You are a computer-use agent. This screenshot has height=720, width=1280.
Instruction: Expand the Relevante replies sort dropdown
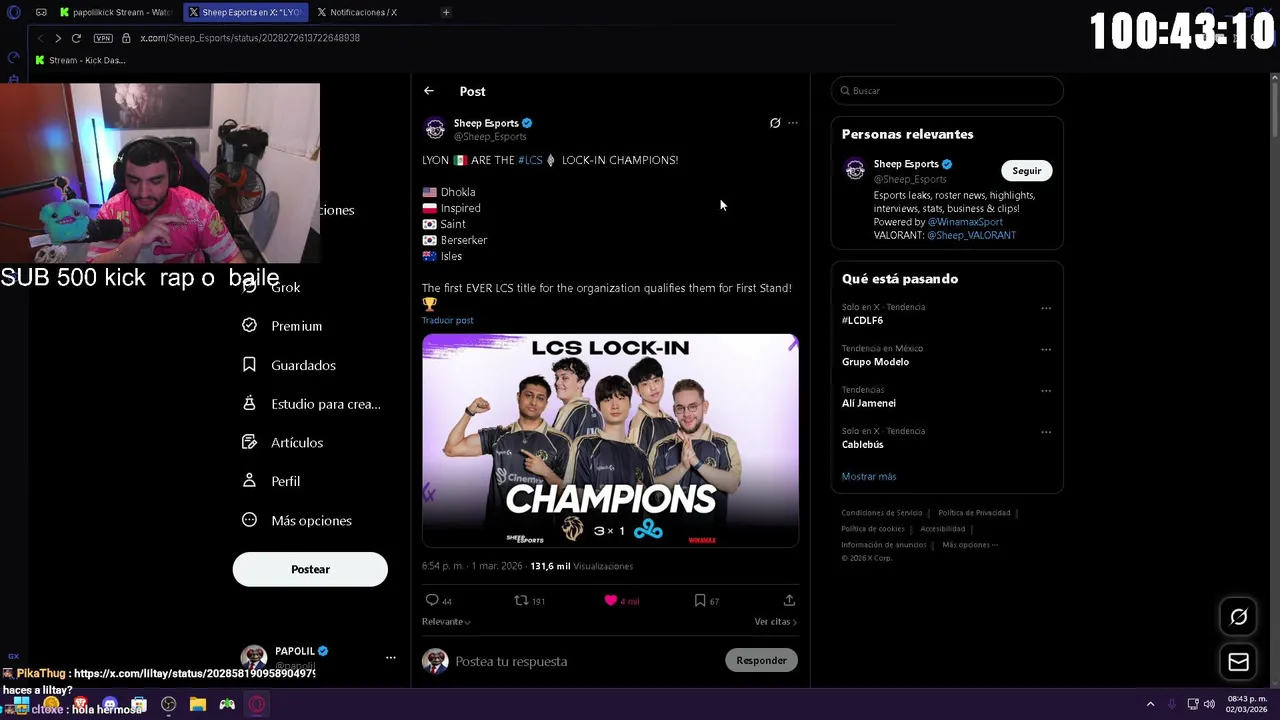pyautogui.click(x=446, y=622)
